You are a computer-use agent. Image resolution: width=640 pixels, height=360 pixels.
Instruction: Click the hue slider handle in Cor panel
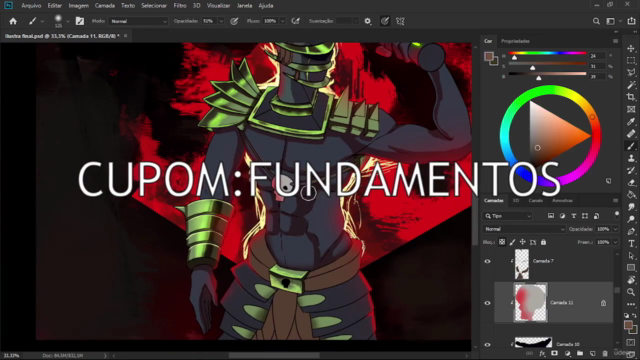514,58
